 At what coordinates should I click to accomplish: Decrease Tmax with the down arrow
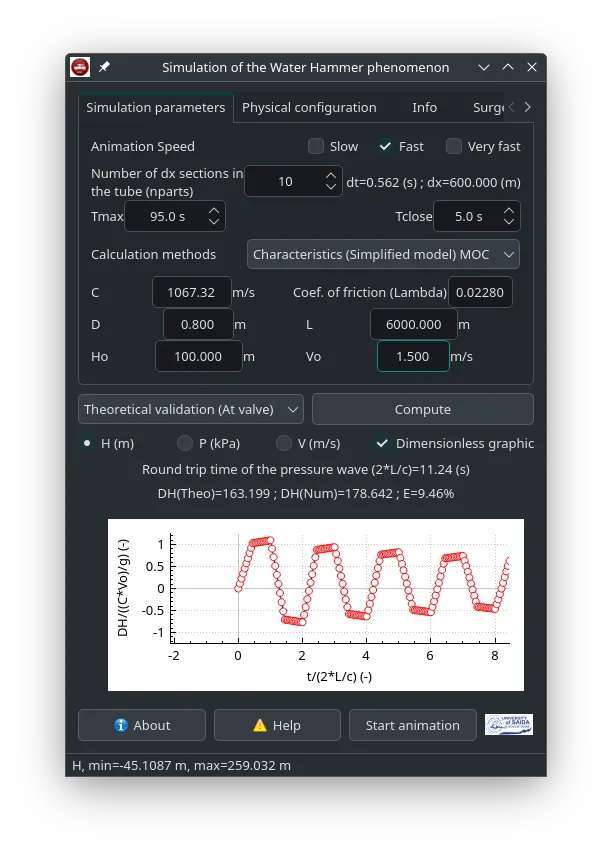coord(214,222)
